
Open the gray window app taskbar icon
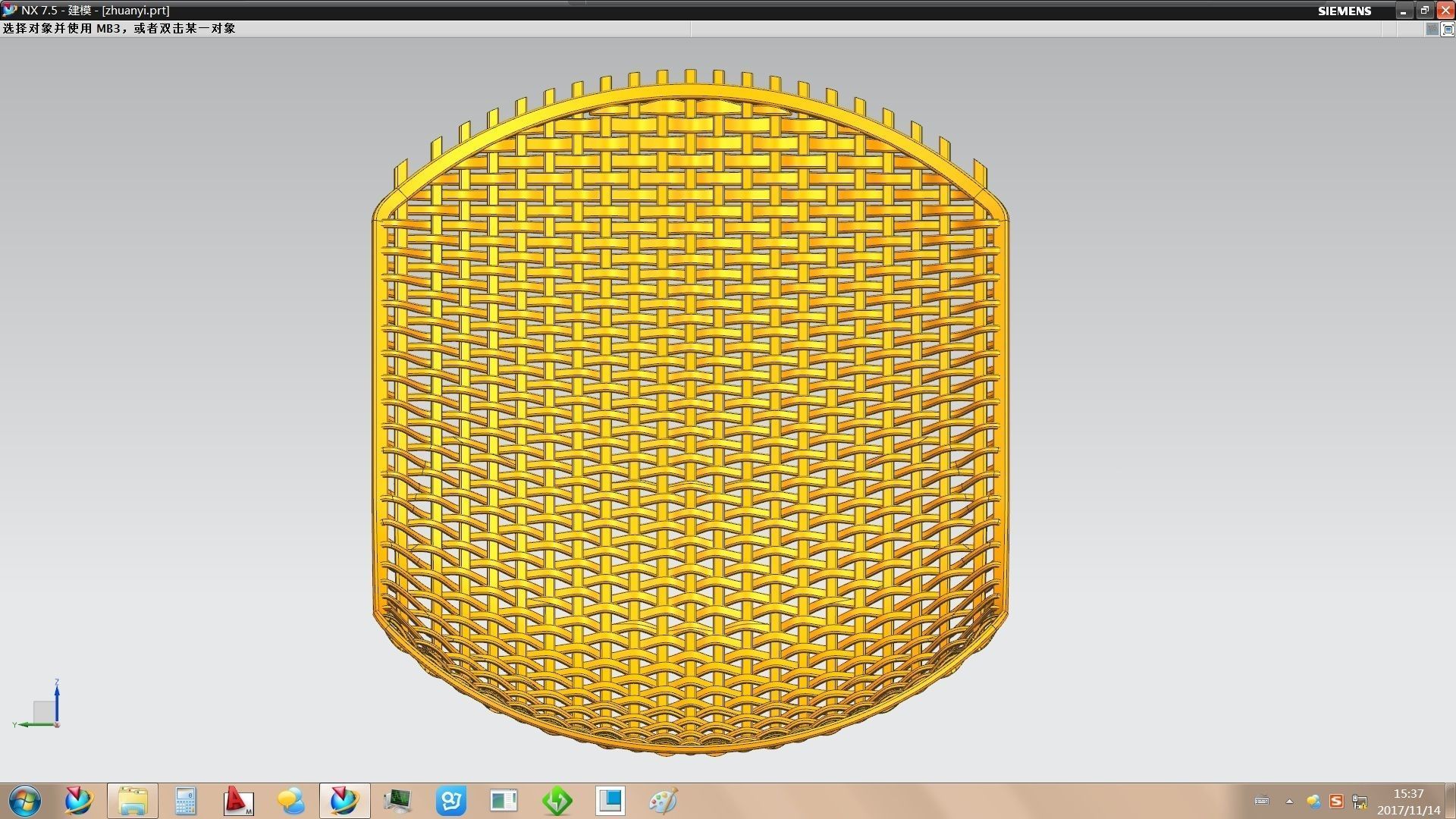click(504, 801)
